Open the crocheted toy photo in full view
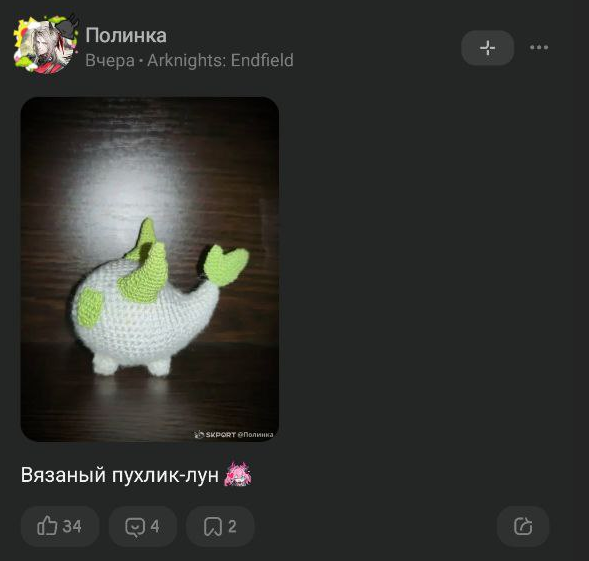The width and height of the screenshot is (589, 561). [150, 269]
